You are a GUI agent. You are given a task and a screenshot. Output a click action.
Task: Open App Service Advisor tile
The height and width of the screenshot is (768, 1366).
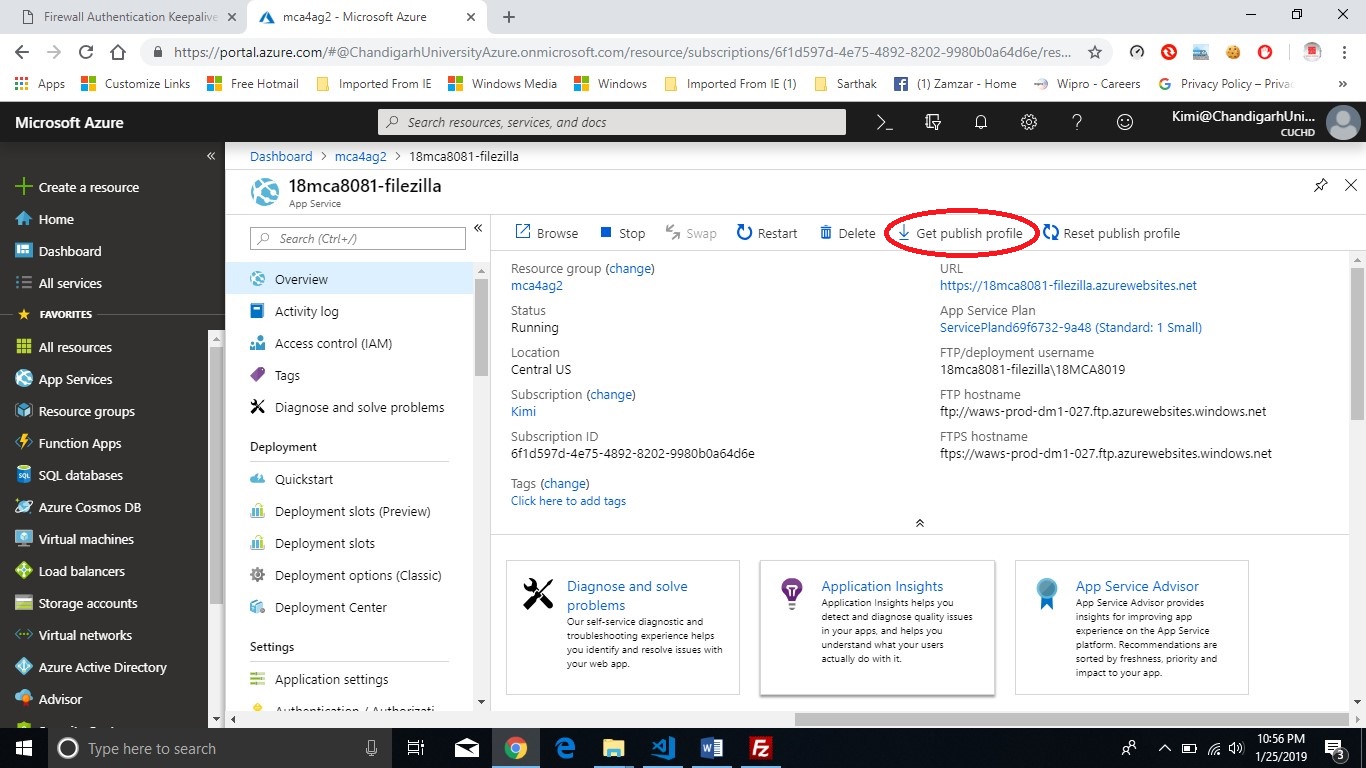1132,627
